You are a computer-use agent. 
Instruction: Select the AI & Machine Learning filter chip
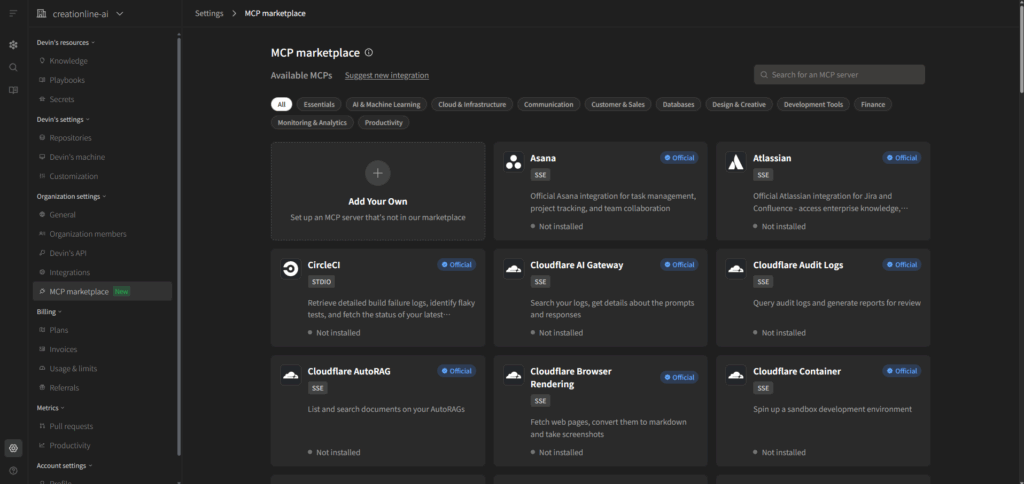click(x=386, y=104)
